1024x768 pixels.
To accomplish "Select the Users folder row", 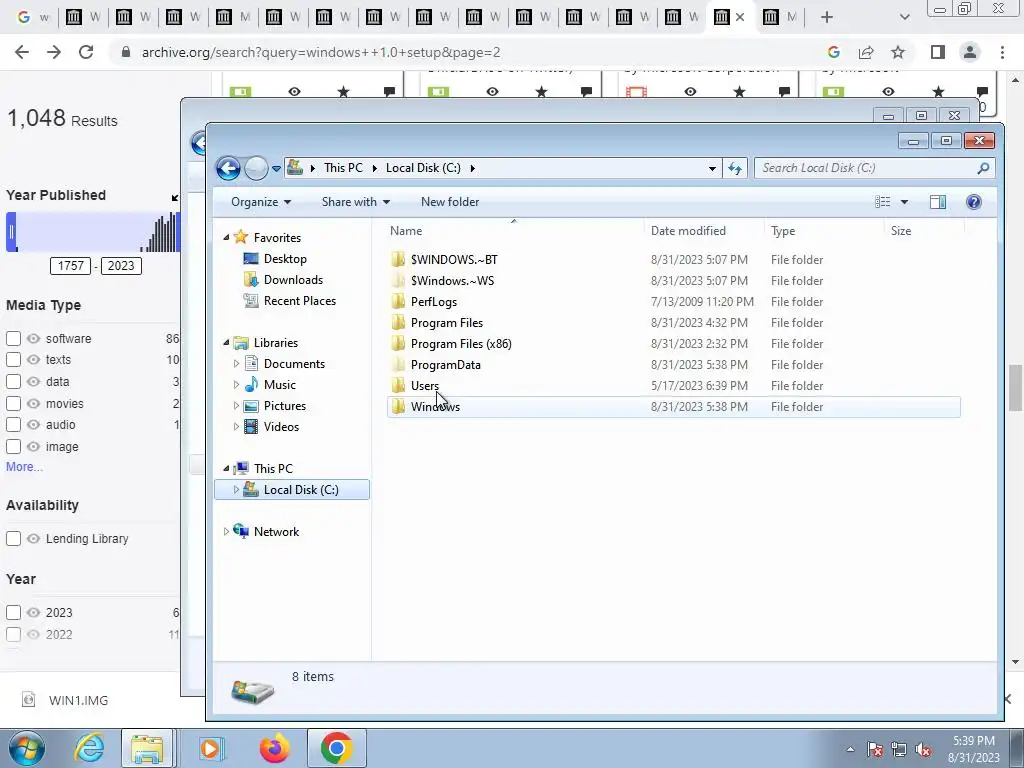I will click(673, 385).
